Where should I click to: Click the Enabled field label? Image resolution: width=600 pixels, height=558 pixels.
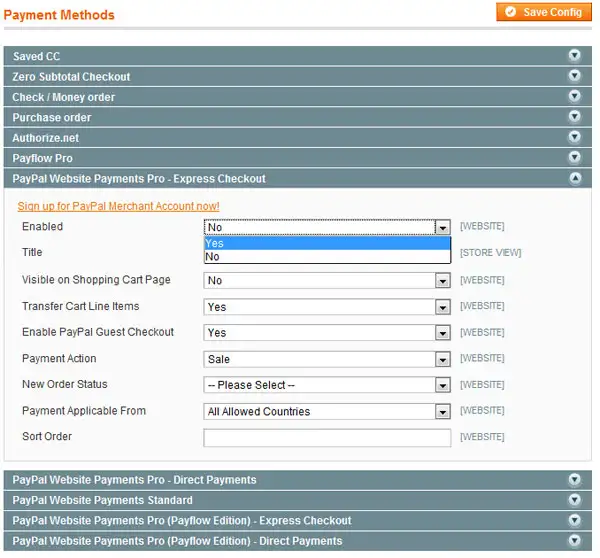pyautogui.click(x=42, y=226)
